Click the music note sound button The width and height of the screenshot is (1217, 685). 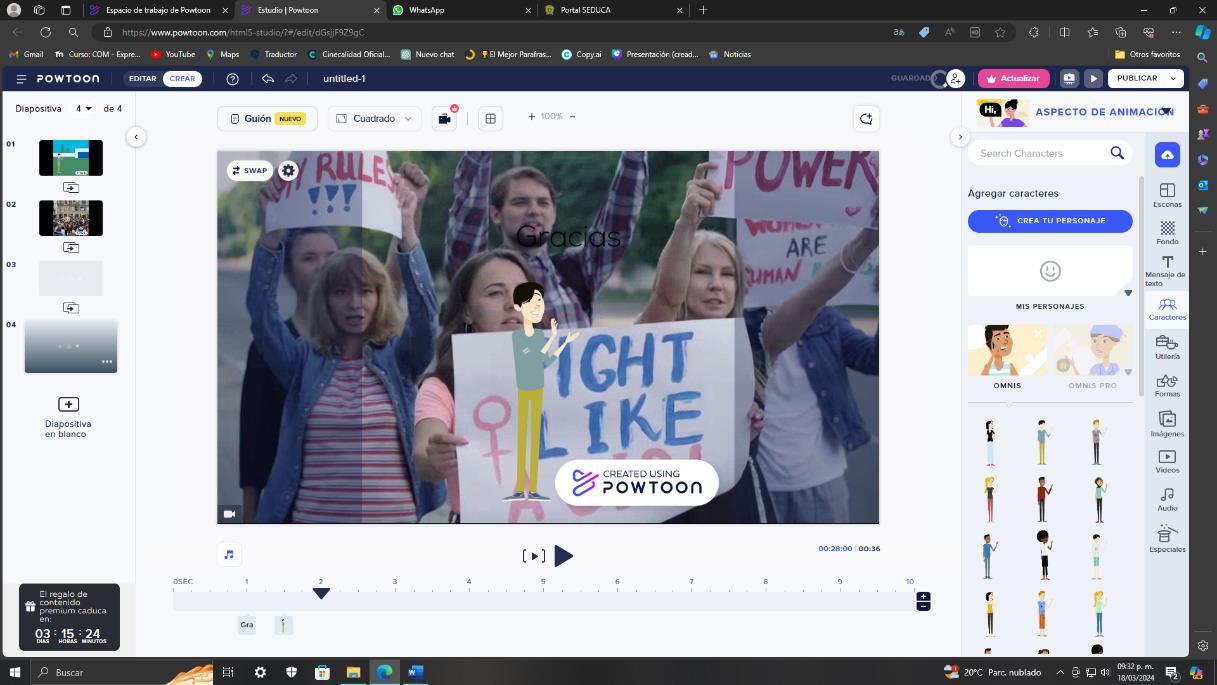point(229,554)
